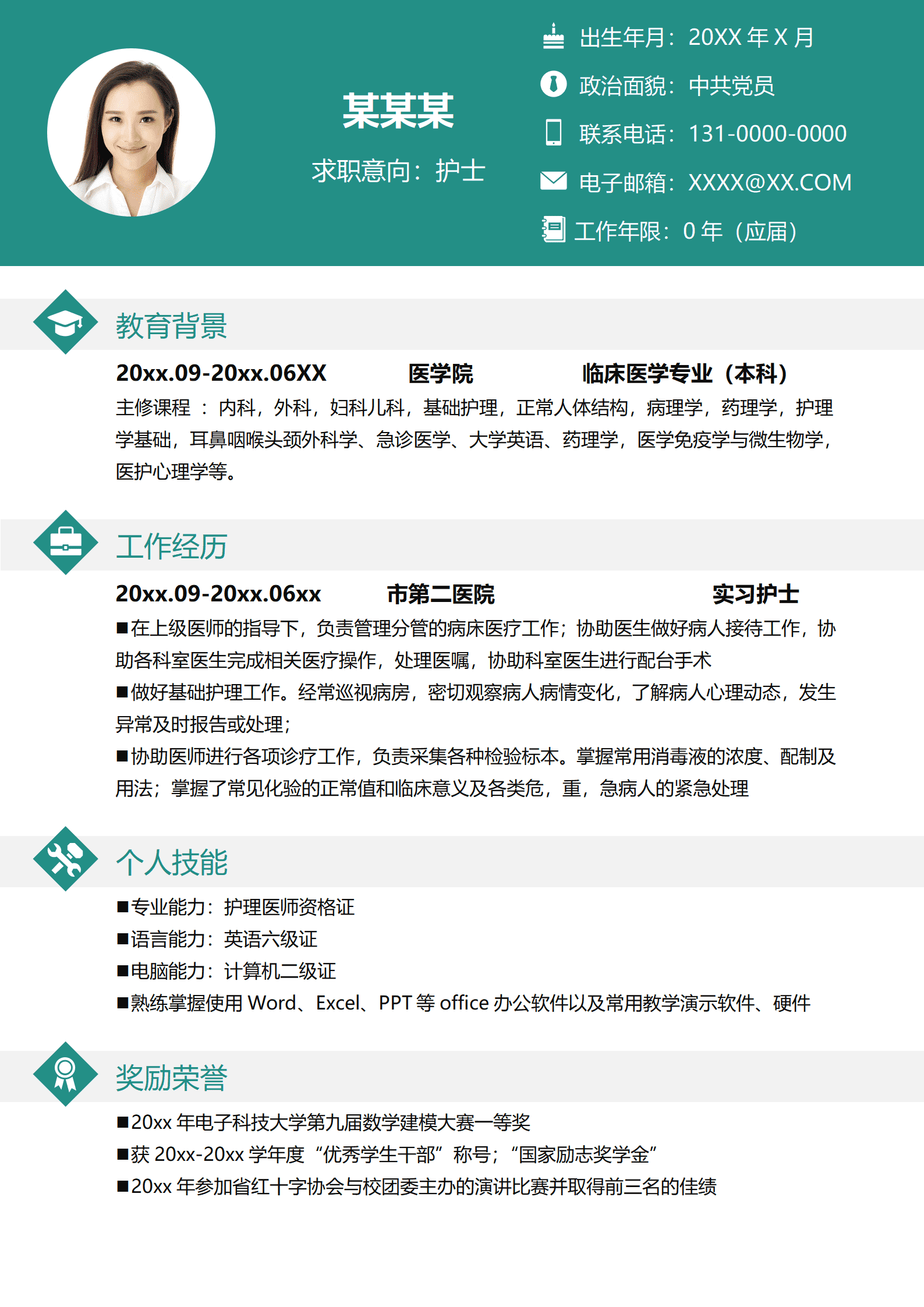This screenshot has height=1307, width=924.
Task: Click the work date 20xx.09-20xx.06xx
Action: pyautogui.click(x=218, y=594)
